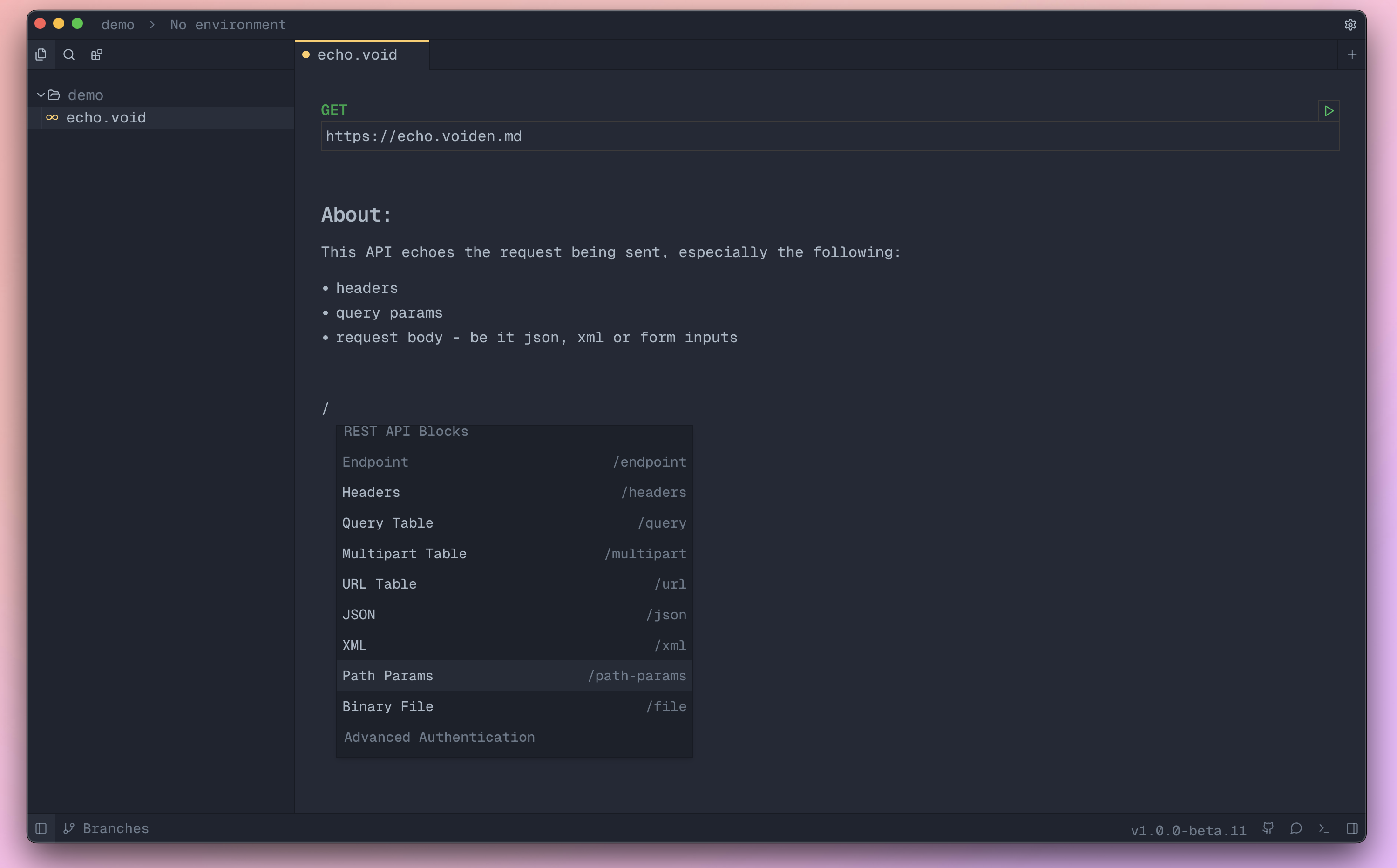Open the settings gear at top right
Image resolution: width=1397 pixels, height=868 pixels.
pyautogui.click(x=1350, y=24)
